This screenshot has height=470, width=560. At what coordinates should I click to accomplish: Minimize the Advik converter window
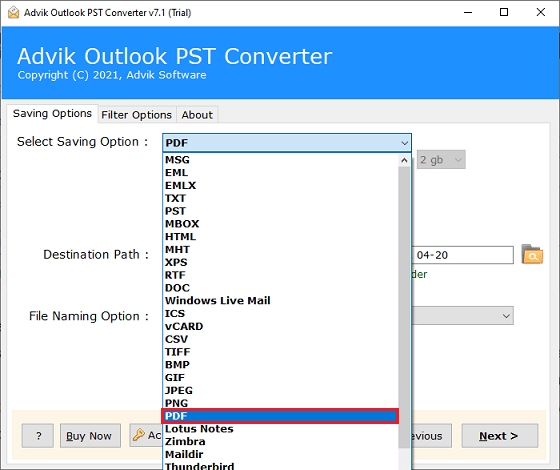[x=468, y=12]
